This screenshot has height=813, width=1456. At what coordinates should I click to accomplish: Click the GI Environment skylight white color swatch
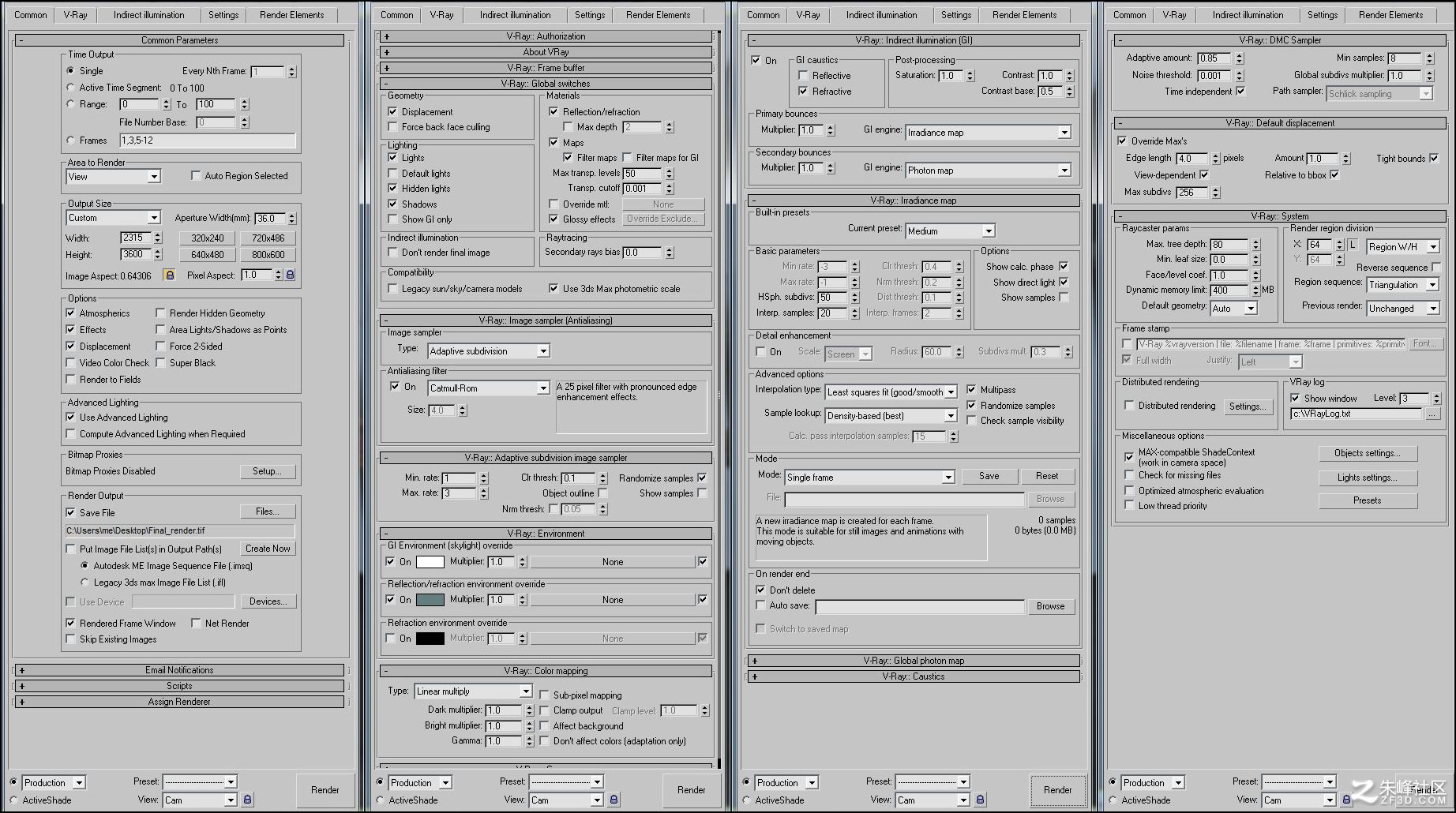point(430,562)
